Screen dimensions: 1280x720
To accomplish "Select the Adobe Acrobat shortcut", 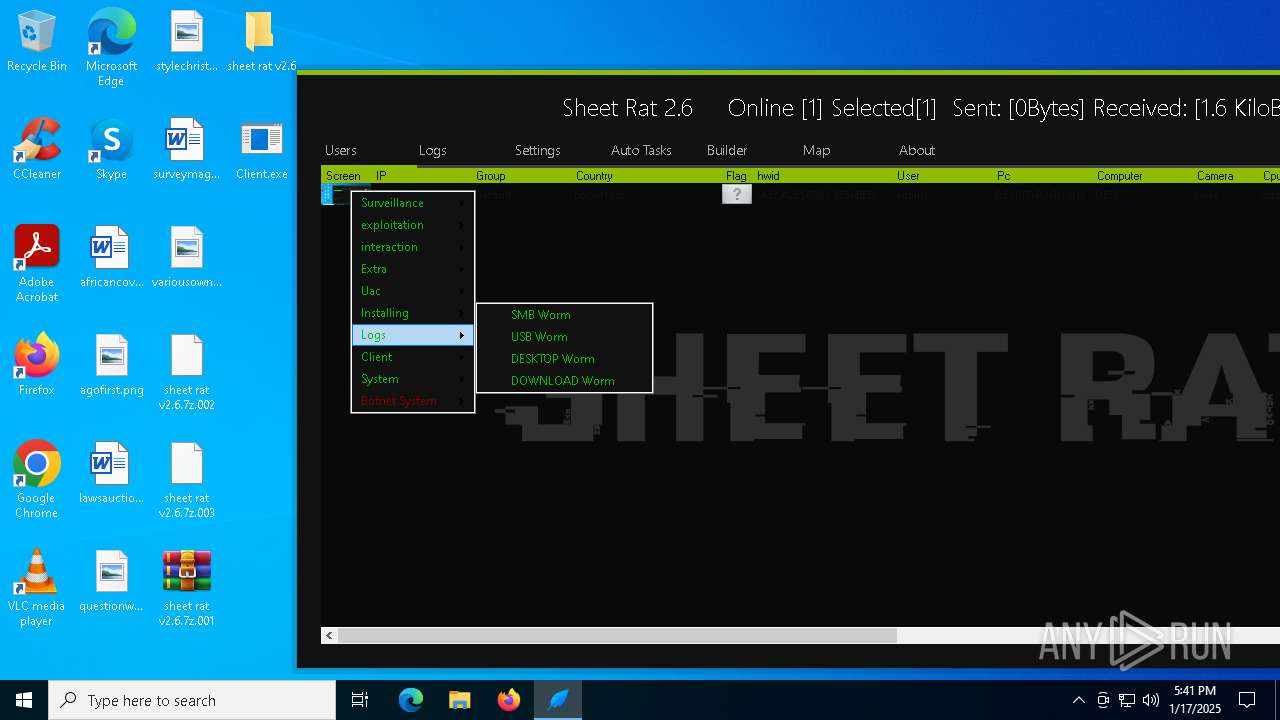I will click(x=37, y=265).
